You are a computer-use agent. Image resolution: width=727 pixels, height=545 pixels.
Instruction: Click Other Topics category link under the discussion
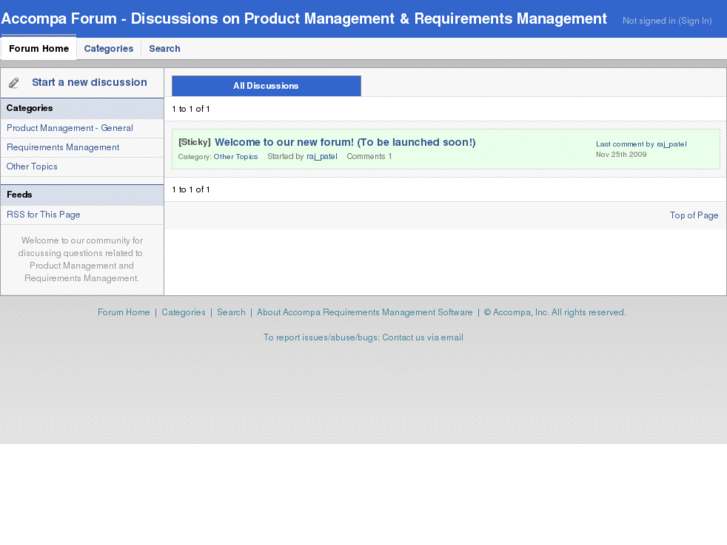[236, 157]
